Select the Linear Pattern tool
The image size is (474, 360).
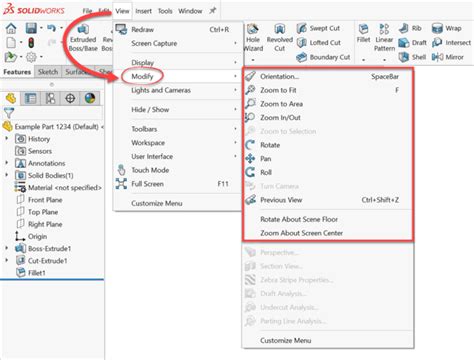pyautogui.click(x=384, y=38)
